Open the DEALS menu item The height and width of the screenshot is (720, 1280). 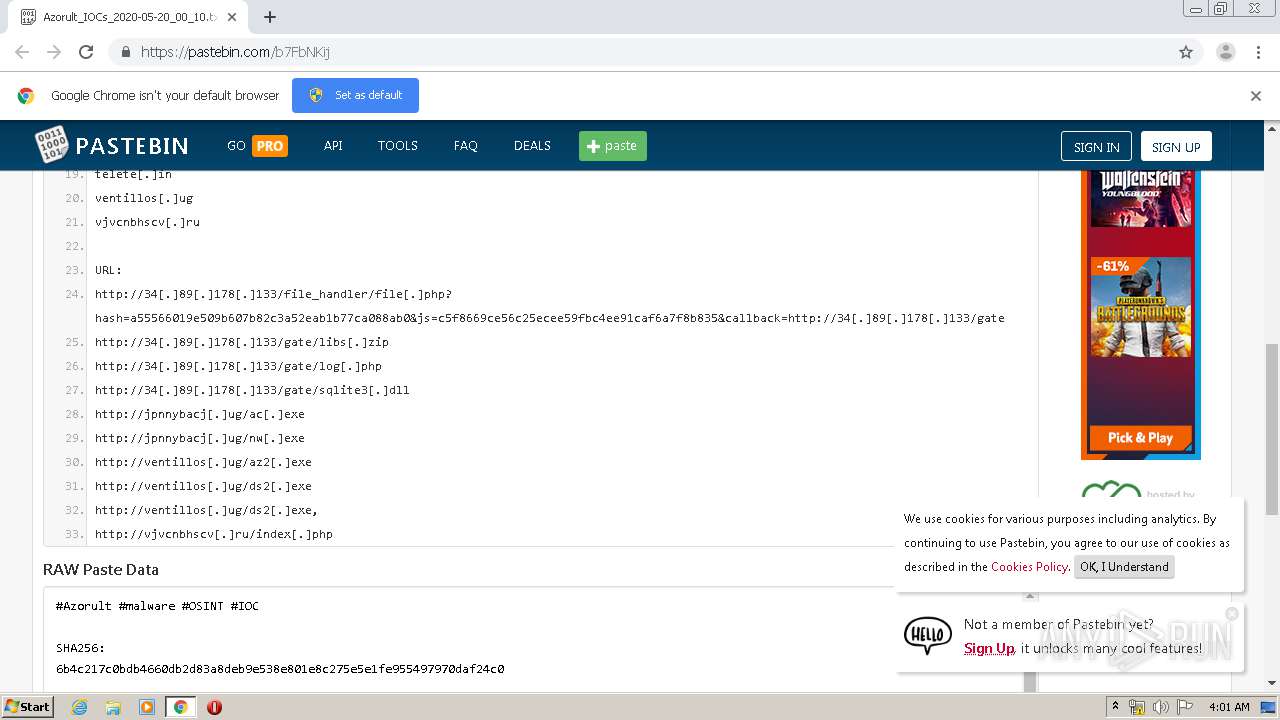tap(532, 146)
